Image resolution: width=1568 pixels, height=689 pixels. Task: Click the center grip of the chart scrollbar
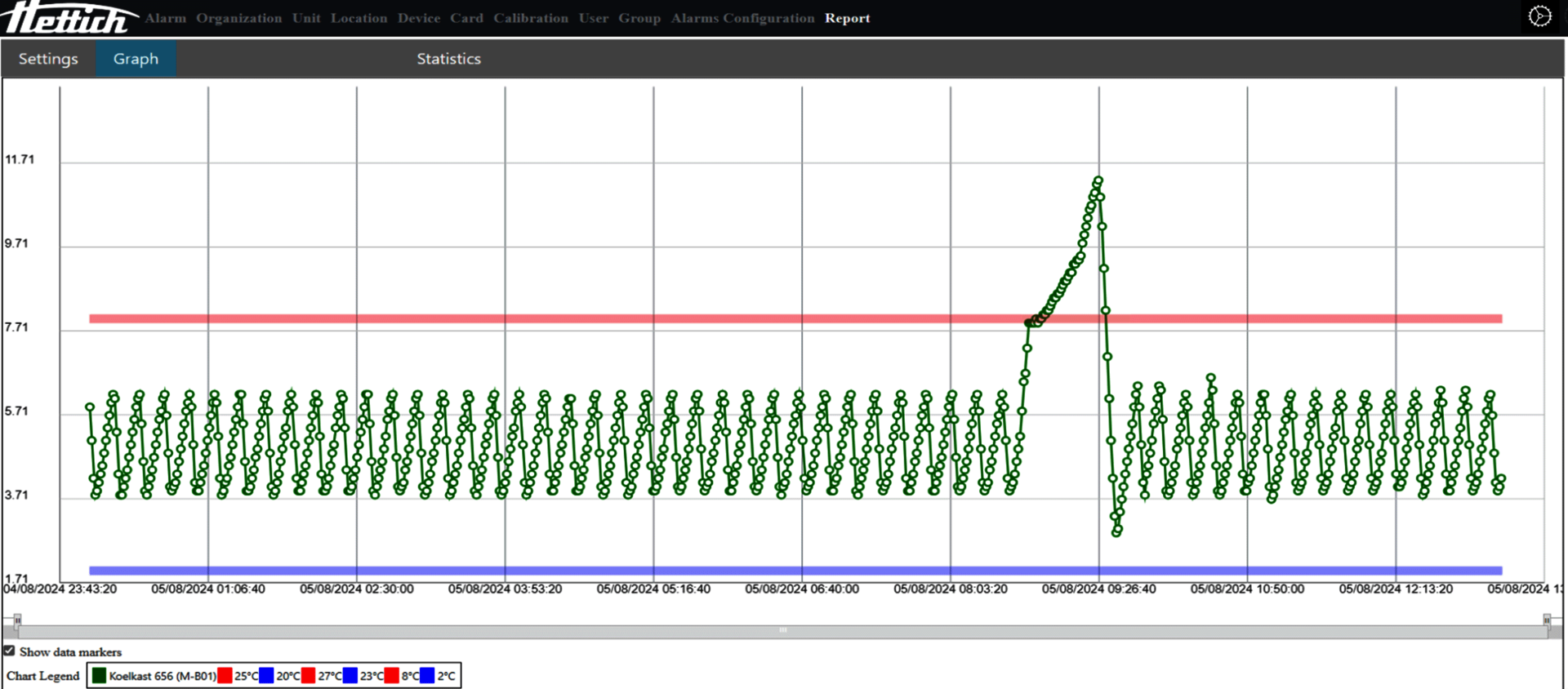[782, 630]
